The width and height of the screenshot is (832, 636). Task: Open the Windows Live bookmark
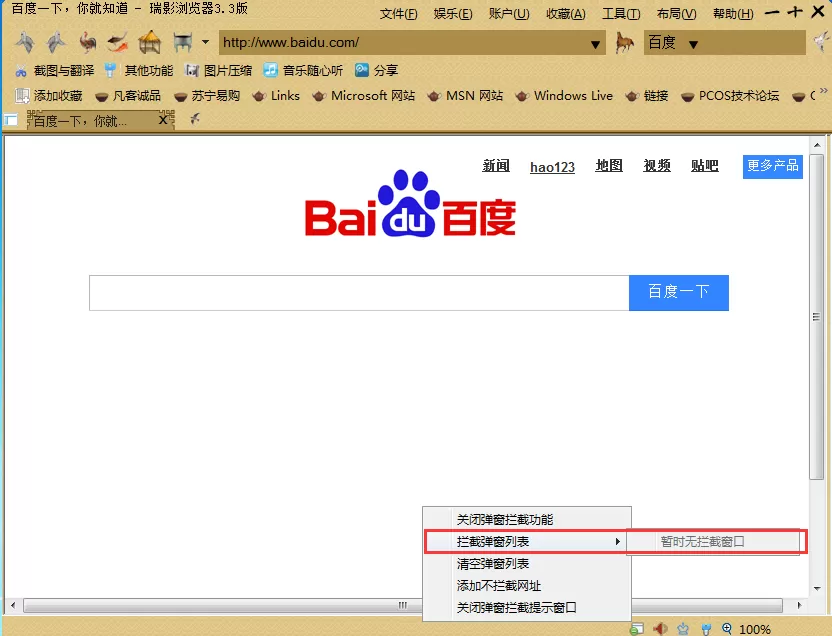564,95
